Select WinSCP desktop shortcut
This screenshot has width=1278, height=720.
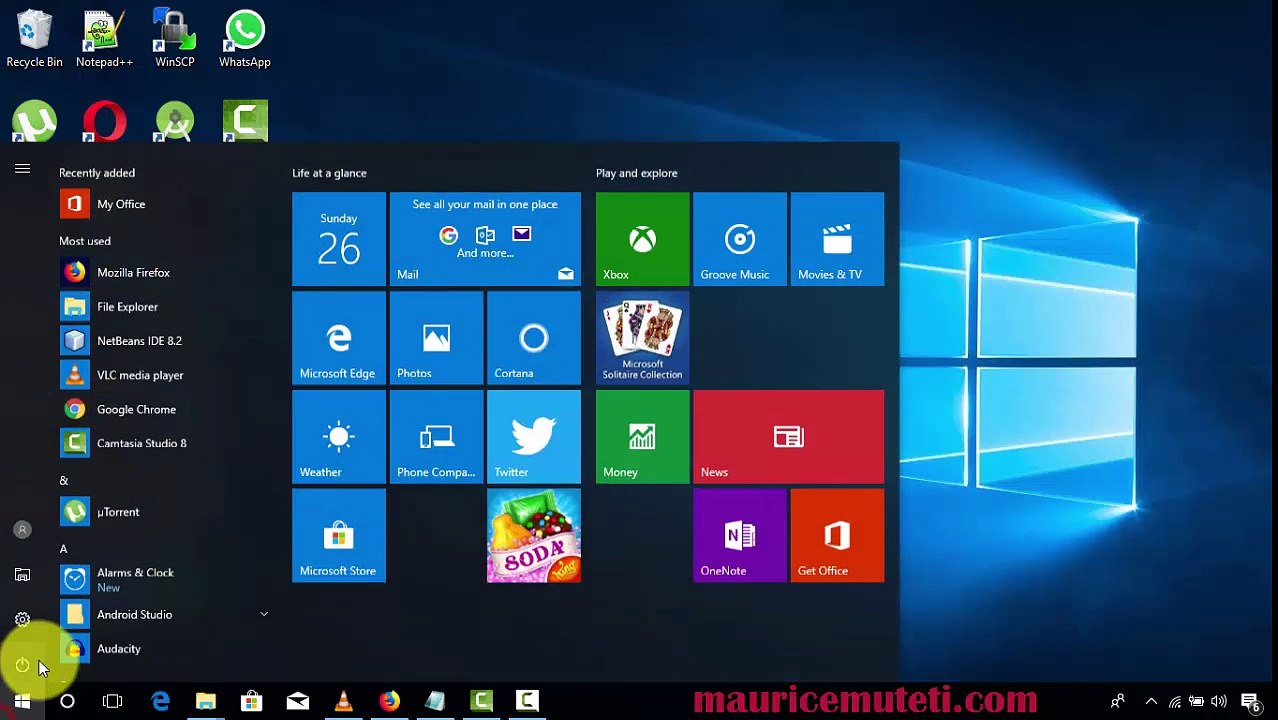[x=175, y=39]
